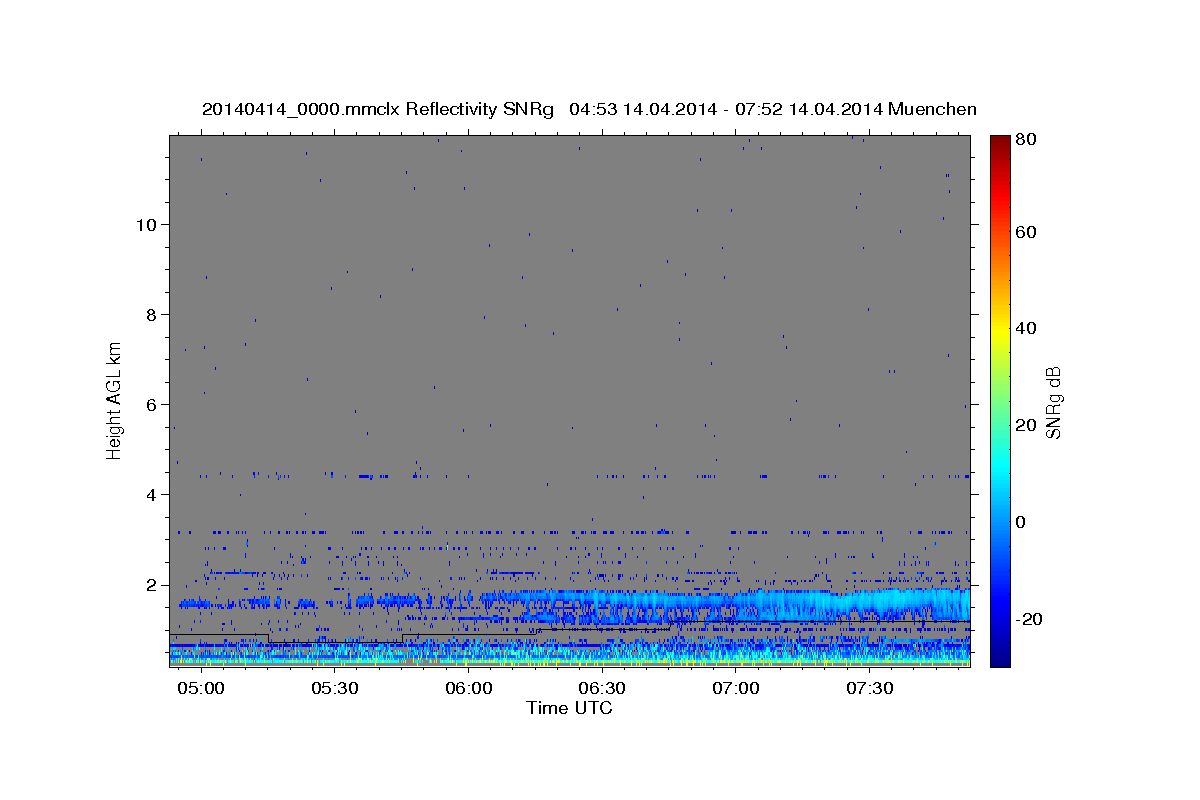1200x800 pixels.
Task: Click the yellow-green ground echo band at the bottom
Action: [x=569, y=660]
